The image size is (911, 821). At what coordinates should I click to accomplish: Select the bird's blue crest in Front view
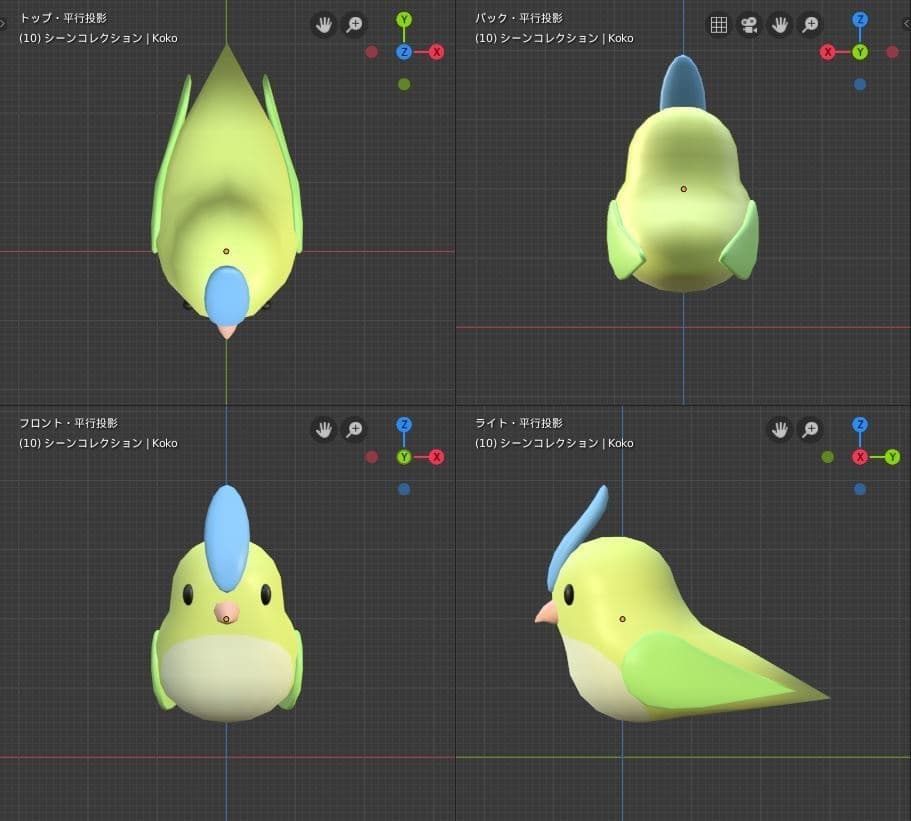click(227, 535)
